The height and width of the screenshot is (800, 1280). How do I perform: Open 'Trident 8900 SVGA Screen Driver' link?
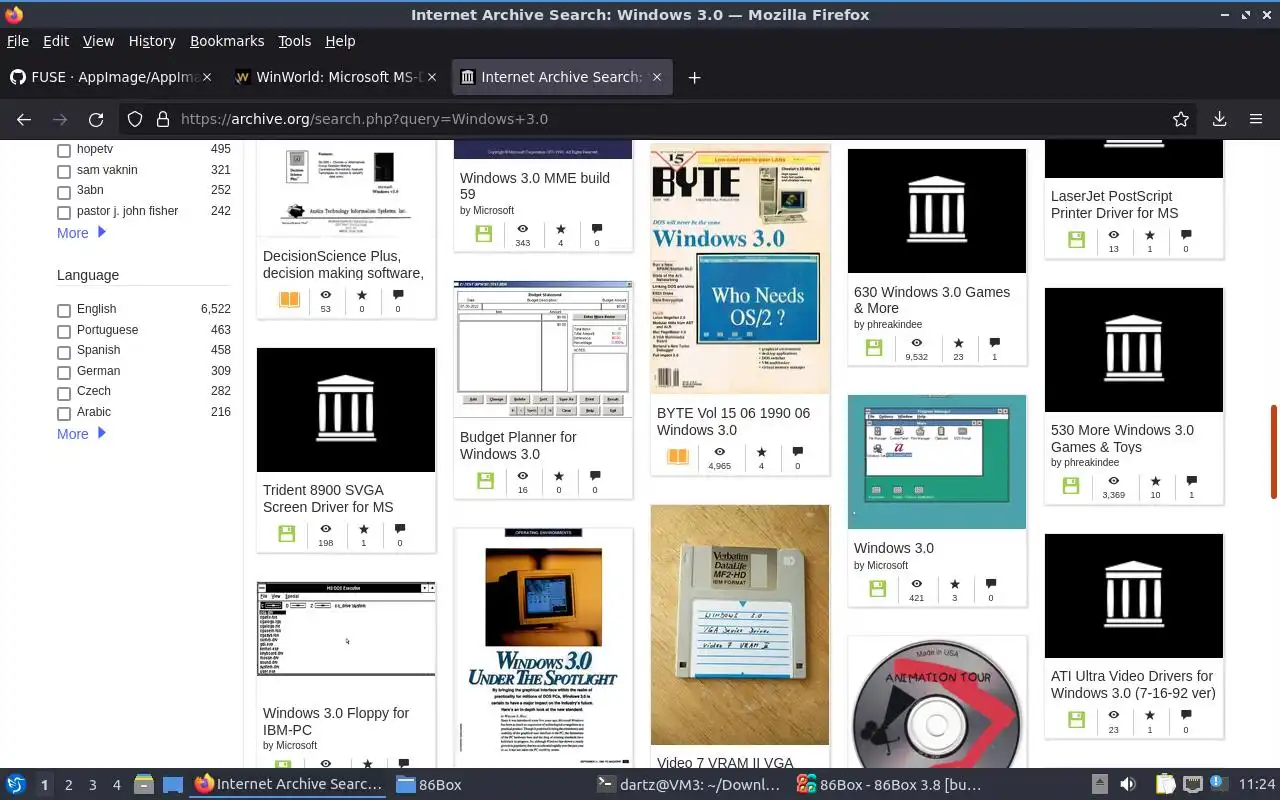point(328,498)
